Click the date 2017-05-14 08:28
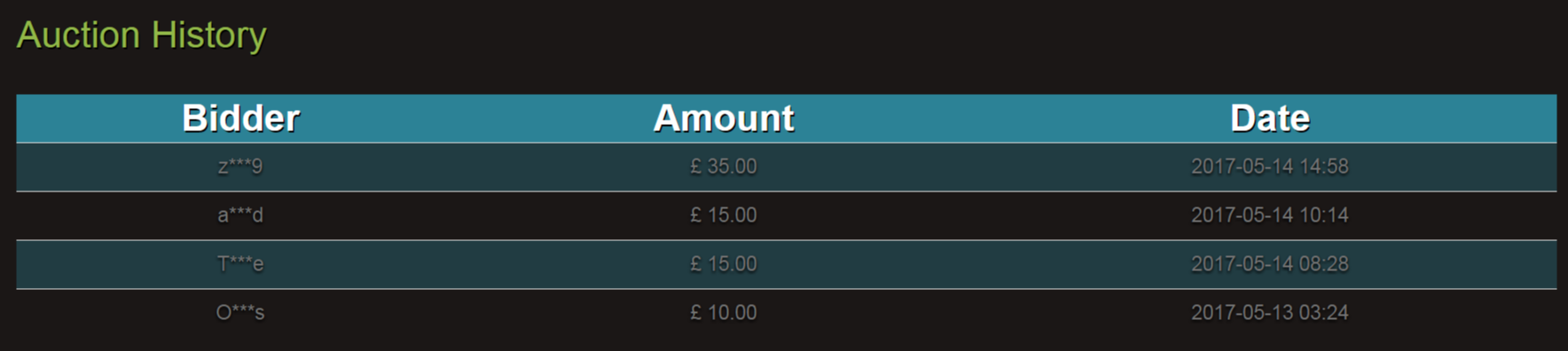The image size is (1568, 351). pyautogui.click(x=1270, y=264)
